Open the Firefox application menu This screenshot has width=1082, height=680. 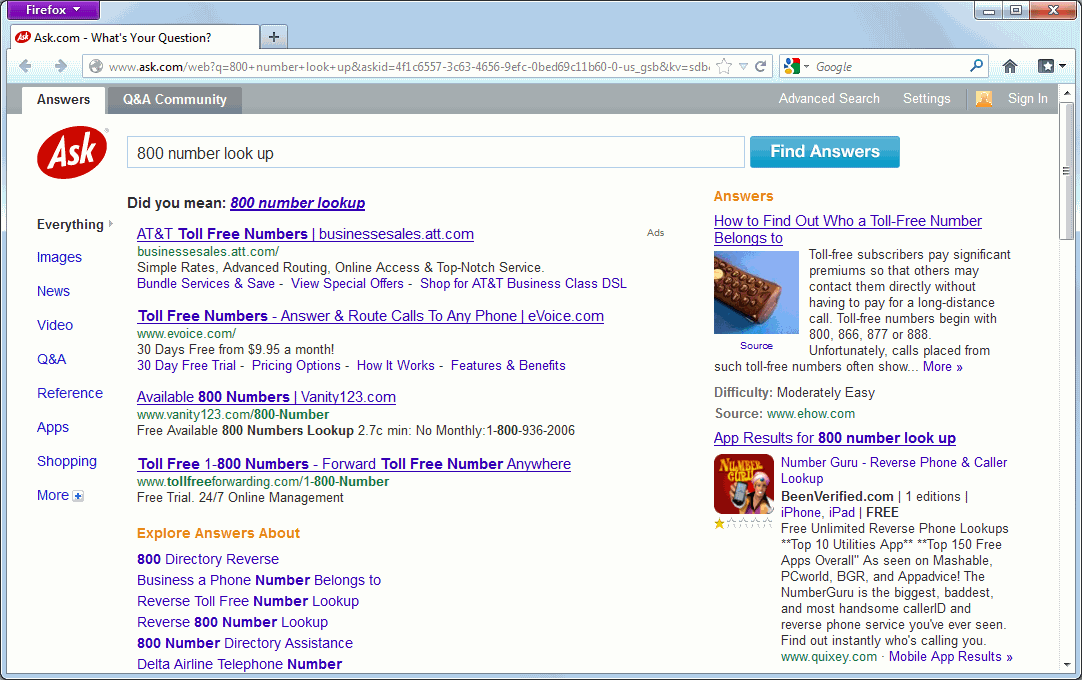[53, 10]
